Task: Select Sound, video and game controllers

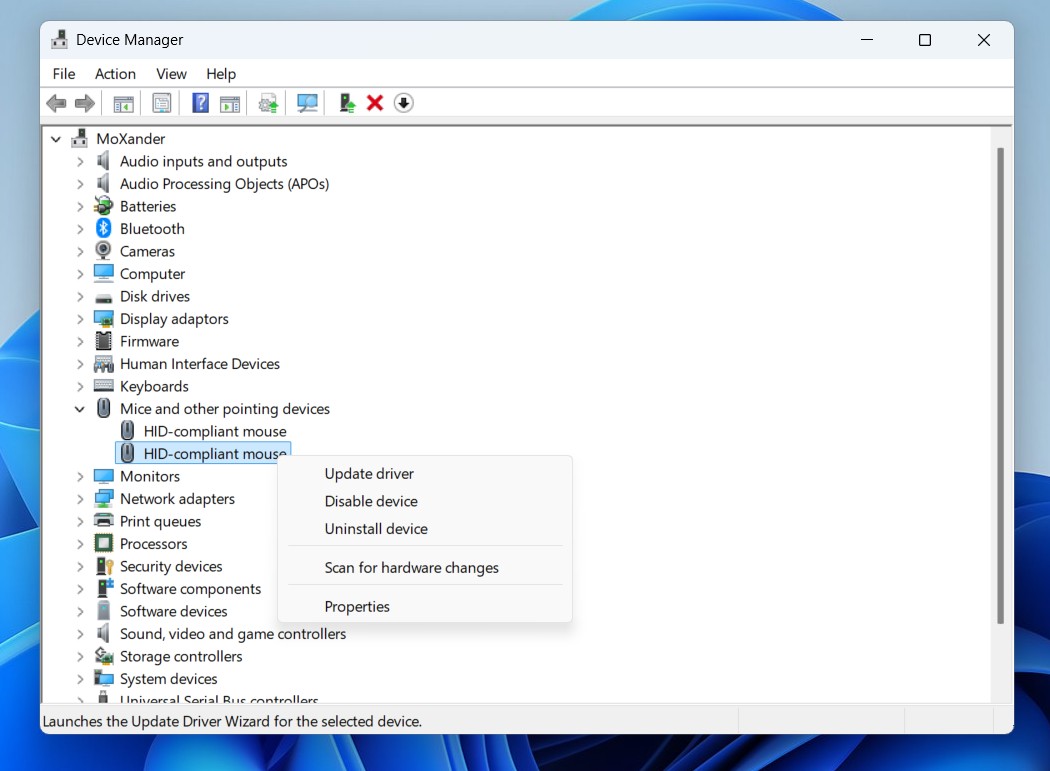Action: [x=233, y=634]
